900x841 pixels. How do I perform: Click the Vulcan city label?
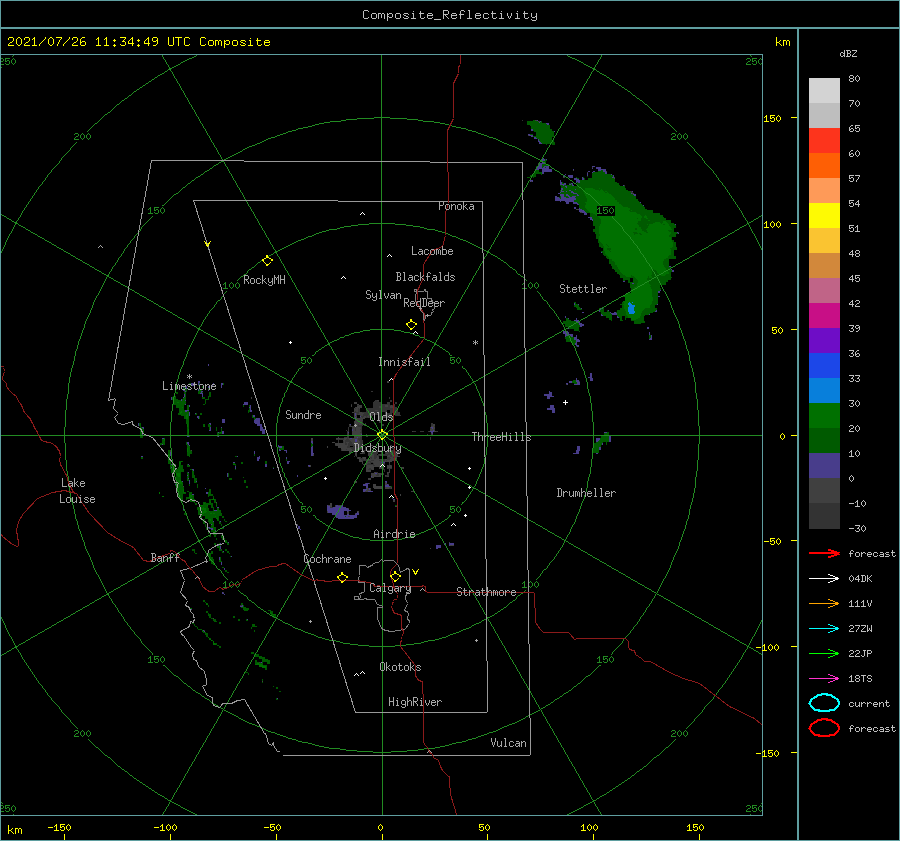pos(509,743)
